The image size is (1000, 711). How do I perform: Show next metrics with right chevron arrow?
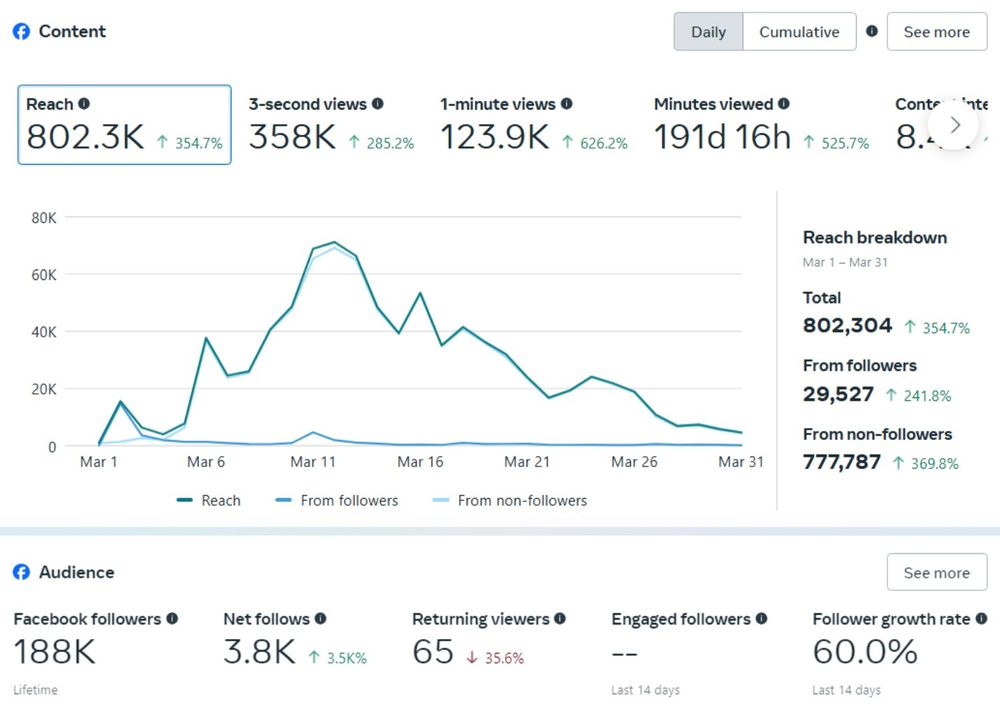pyautogui.click(x=953, y=125)
